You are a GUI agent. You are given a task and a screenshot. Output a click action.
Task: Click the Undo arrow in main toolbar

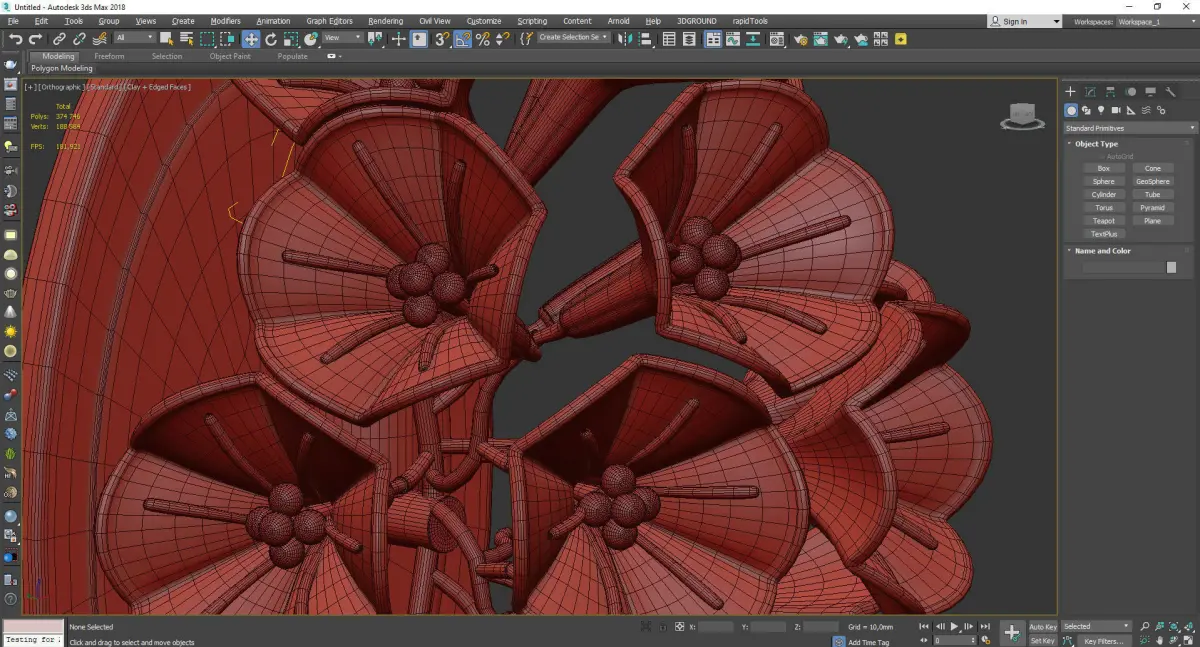pyautogui.click(x=15, y=39)
